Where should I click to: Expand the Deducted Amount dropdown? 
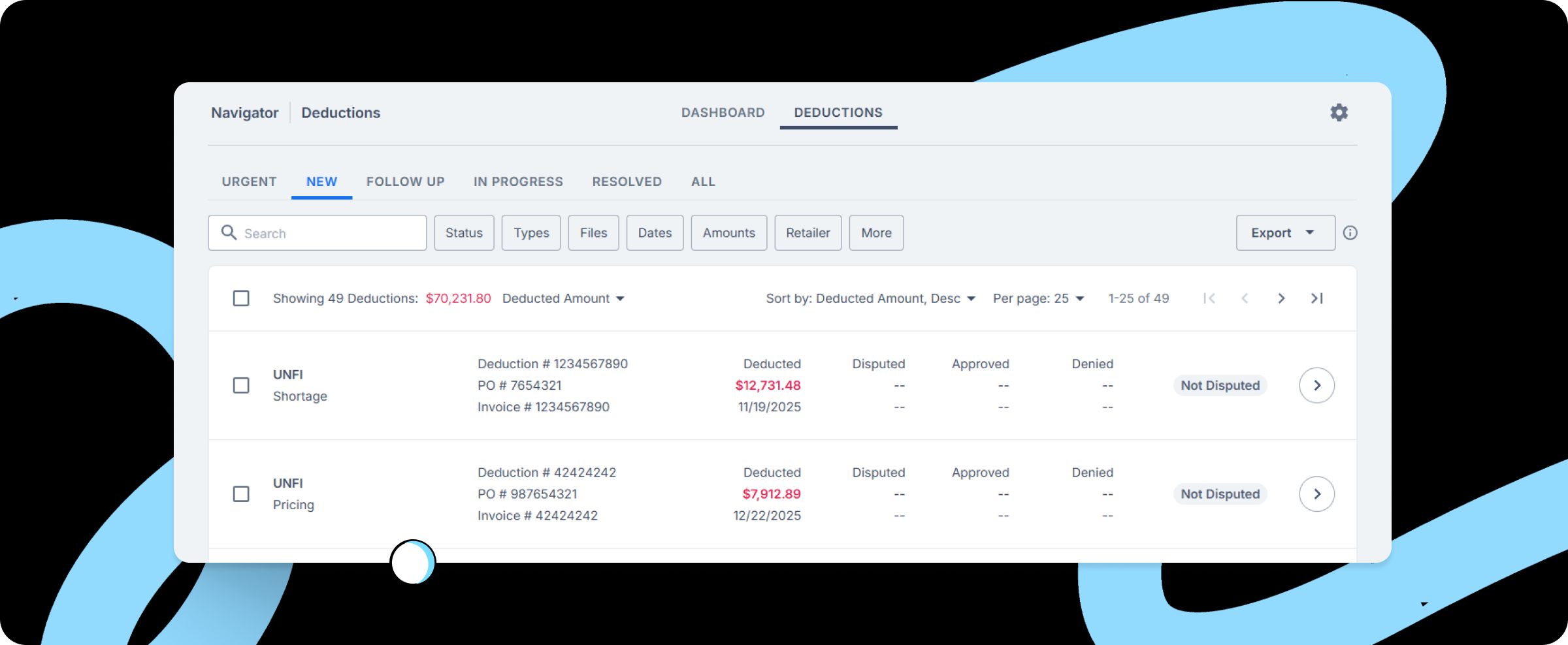point(563,298)
